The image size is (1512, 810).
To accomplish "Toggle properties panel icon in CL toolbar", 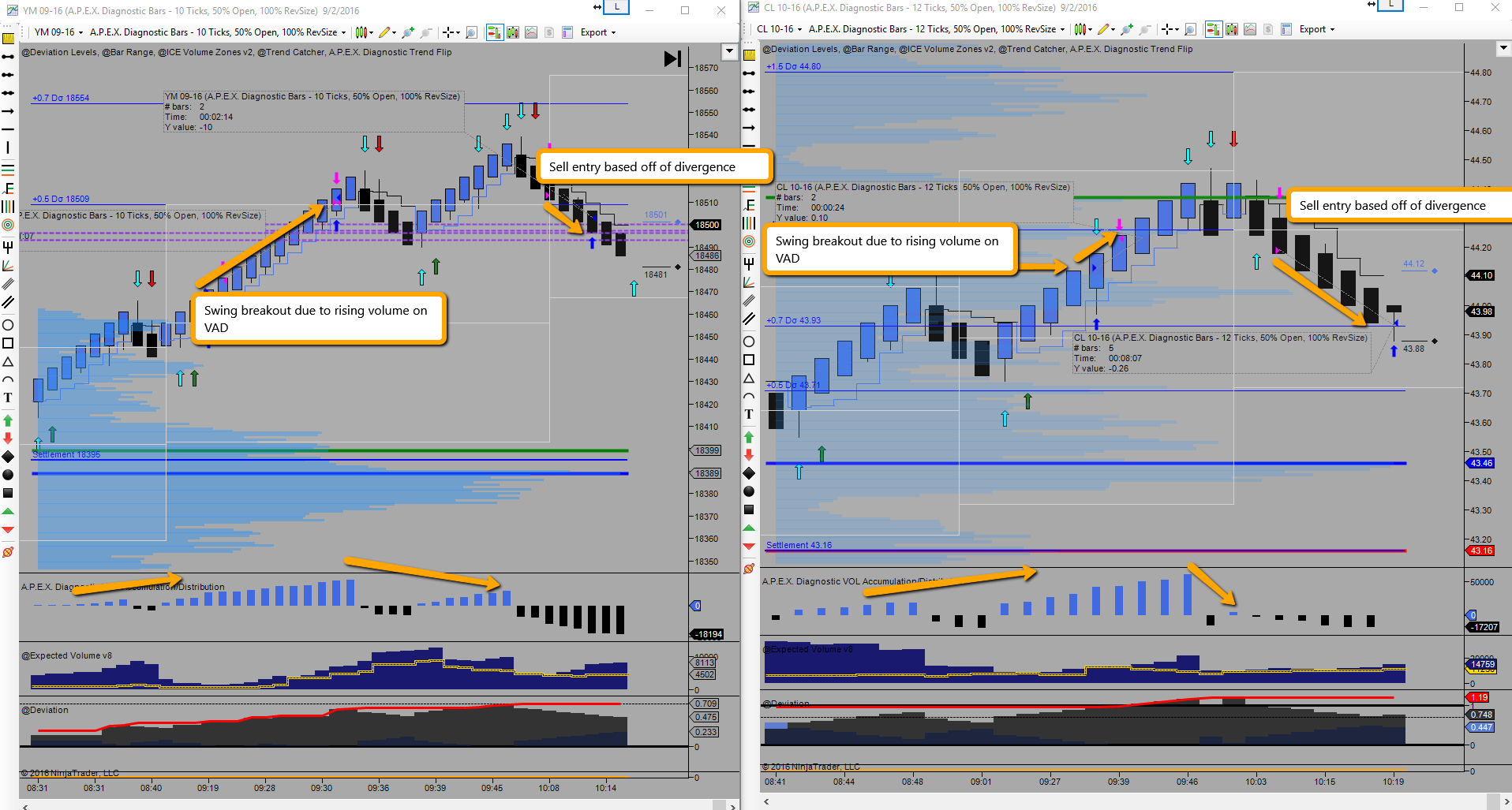I will click(x=1286, y=29).
